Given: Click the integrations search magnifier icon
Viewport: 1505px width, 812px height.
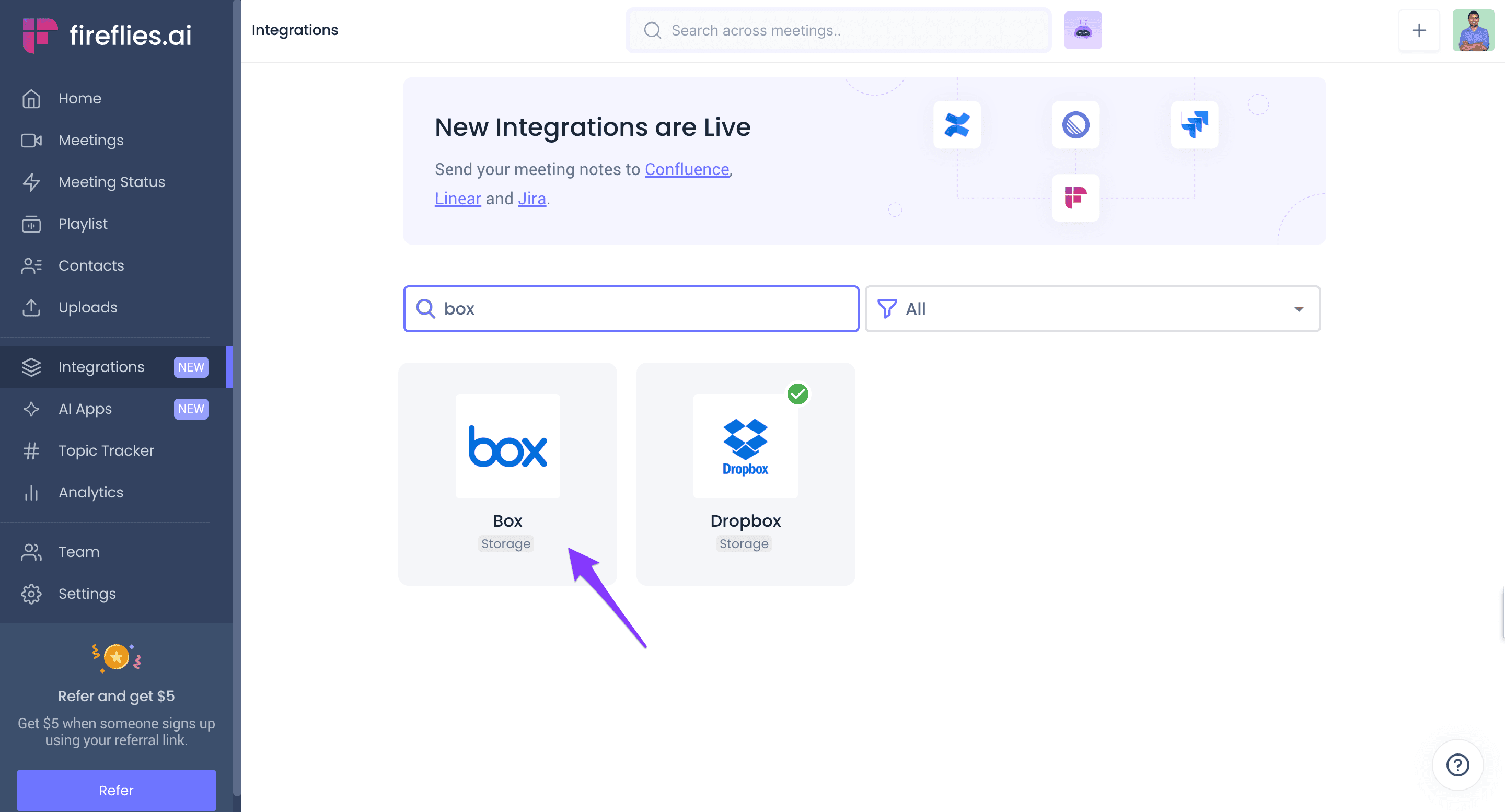Looking at the screenshot, I should click(425, 308).
